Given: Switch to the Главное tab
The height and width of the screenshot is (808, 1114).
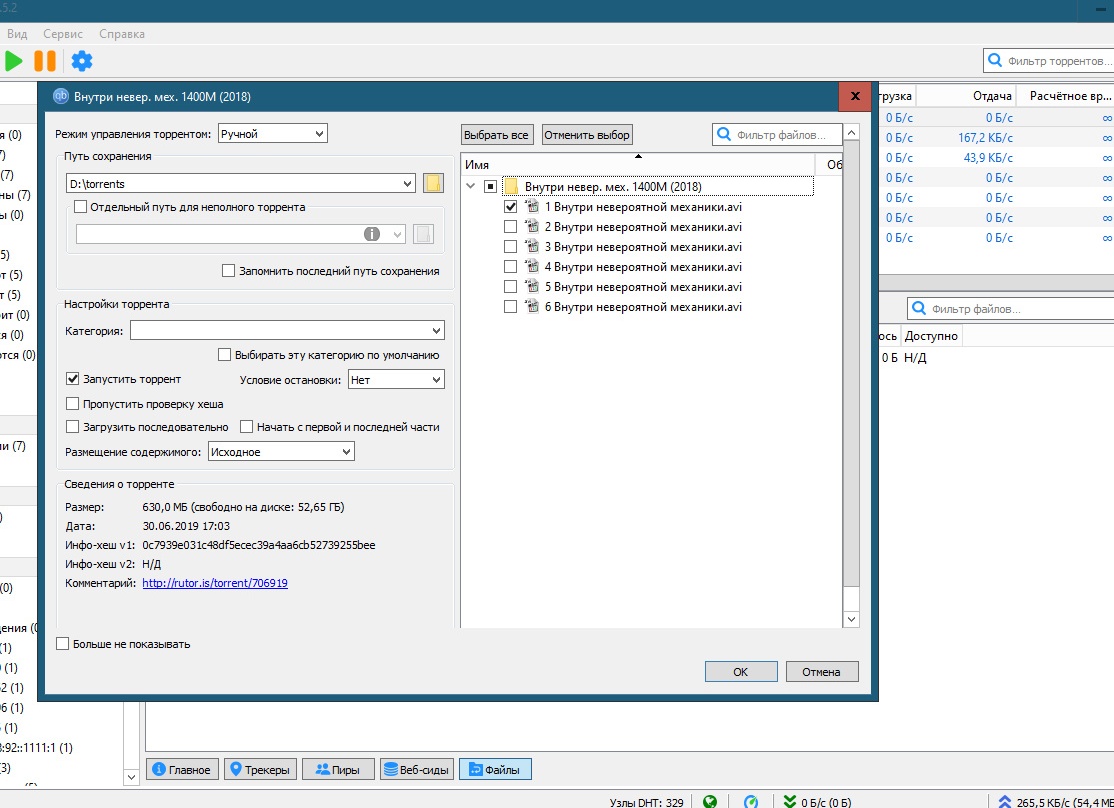Looking at the screenshot, I should [x=183, y=770].
